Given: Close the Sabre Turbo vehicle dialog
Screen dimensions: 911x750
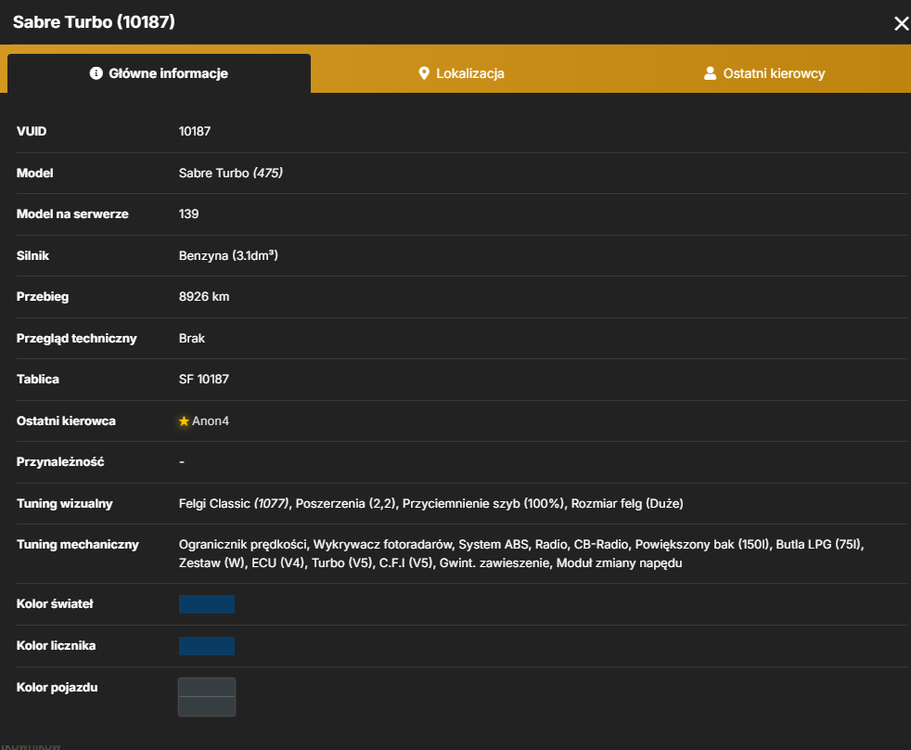Looking at the screenshot, I should click(901, 24).
